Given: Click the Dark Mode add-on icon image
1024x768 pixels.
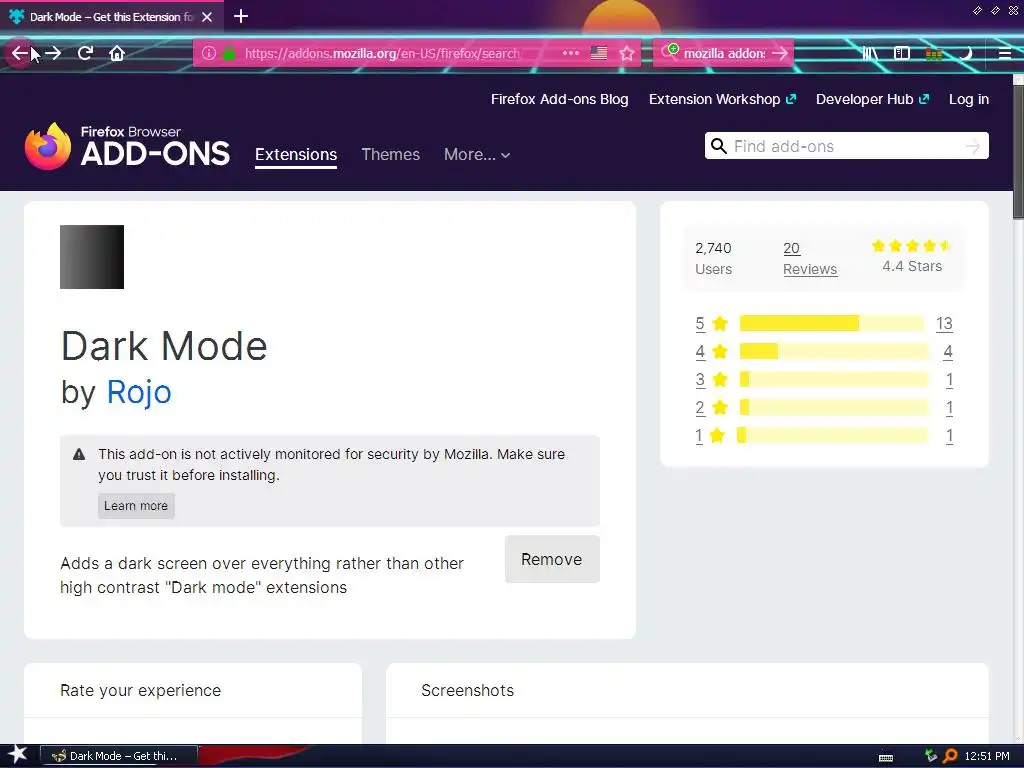Looking at the screenshot, I should pos(92,257).
